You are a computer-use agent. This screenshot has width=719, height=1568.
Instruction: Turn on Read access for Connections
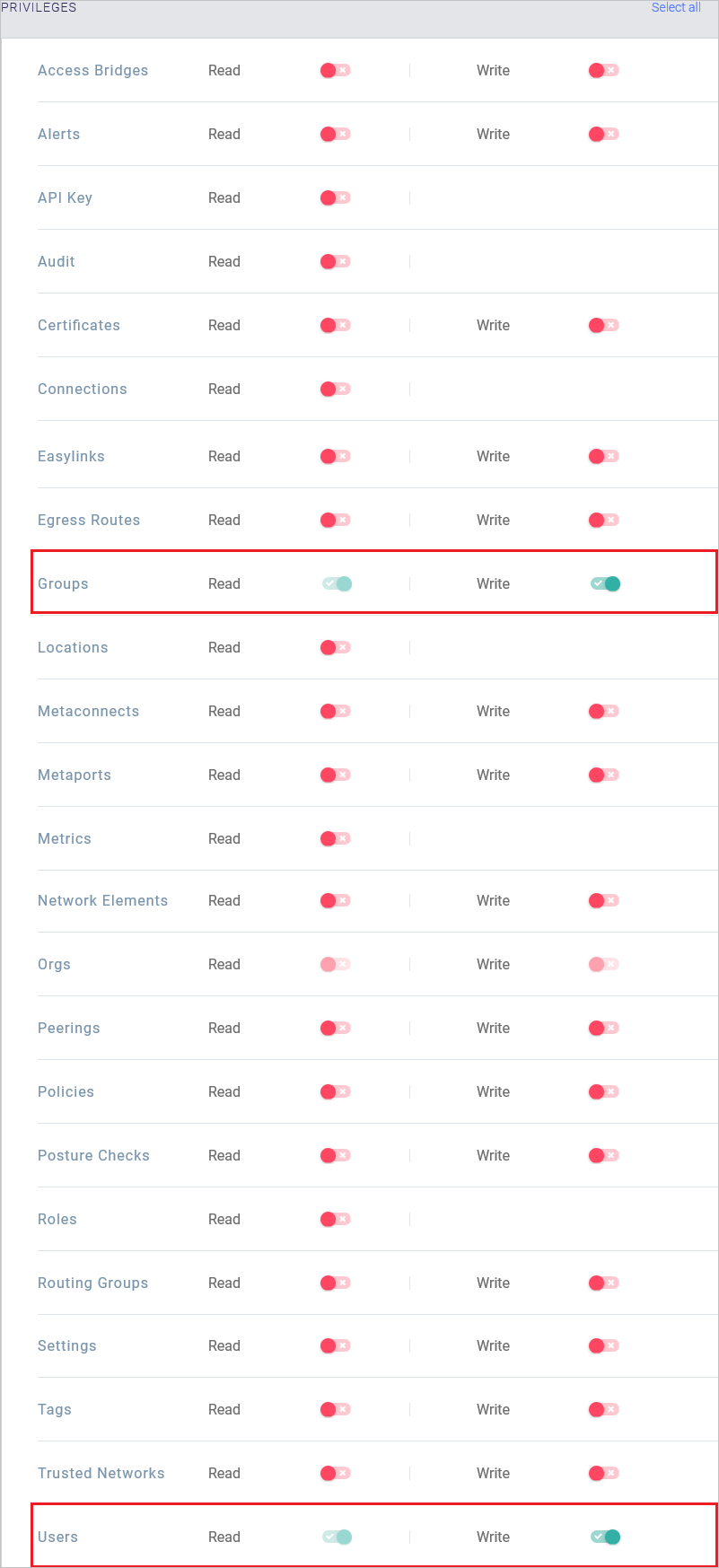coord(334,389)
